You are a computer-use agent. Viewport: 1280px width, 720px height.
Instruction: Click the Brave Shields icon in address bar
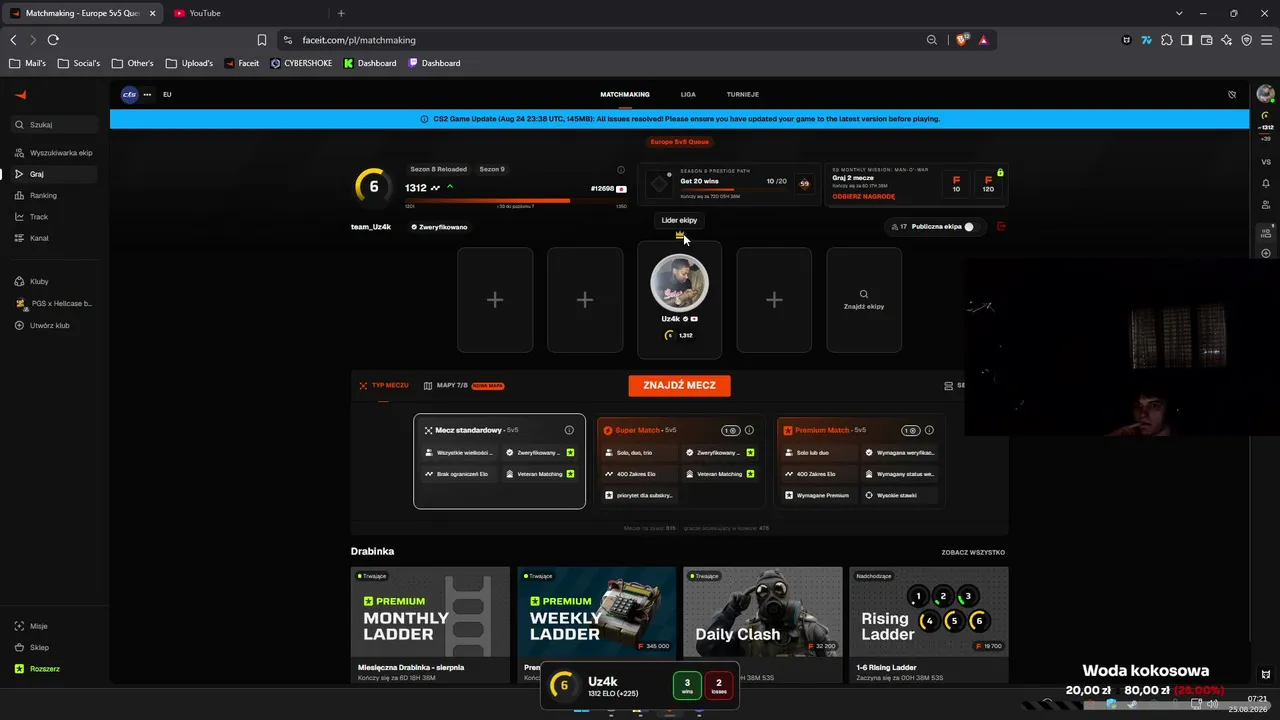point(963,40)
